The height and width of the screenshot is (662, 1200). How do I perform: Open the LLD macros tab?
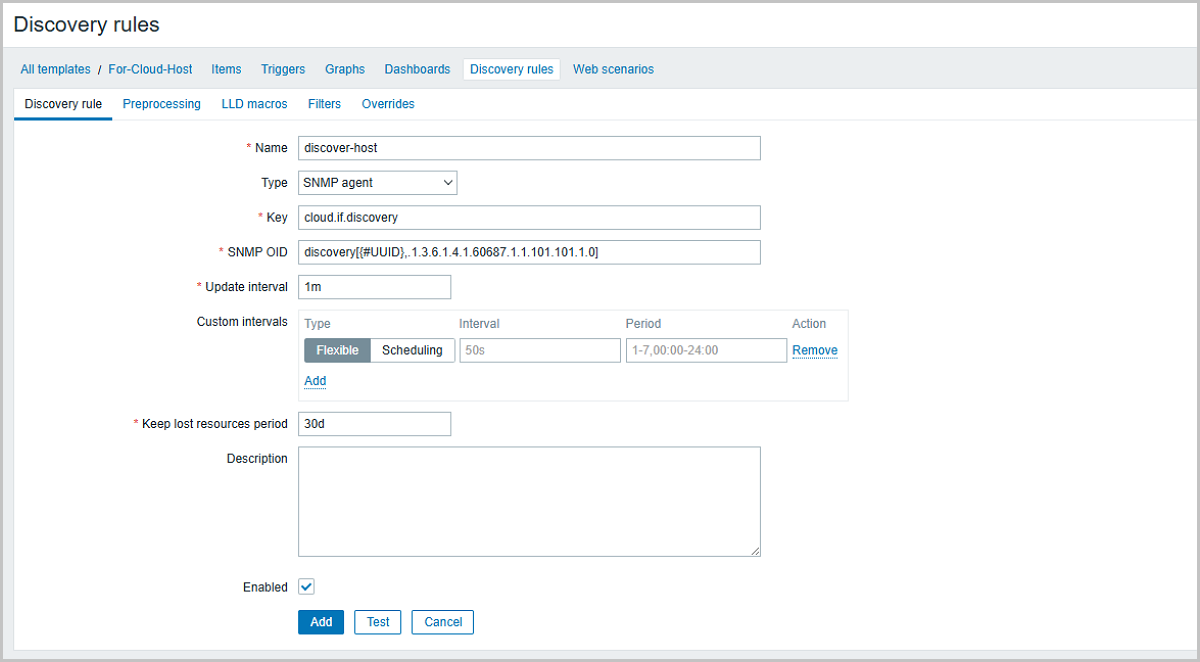(254, 104)
